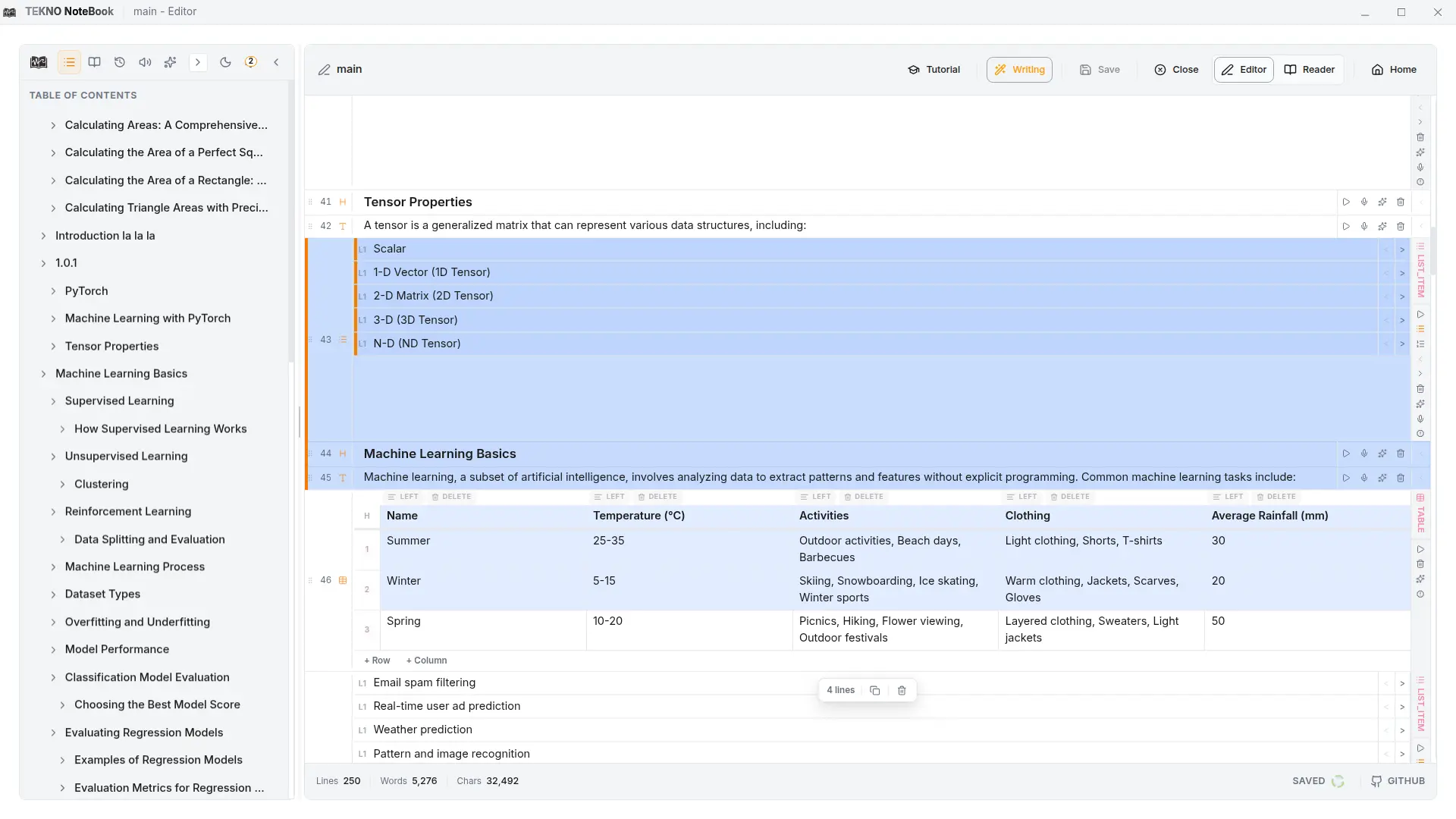
Task: Expand the Dataset Types tree node
Action: [53, 595]
